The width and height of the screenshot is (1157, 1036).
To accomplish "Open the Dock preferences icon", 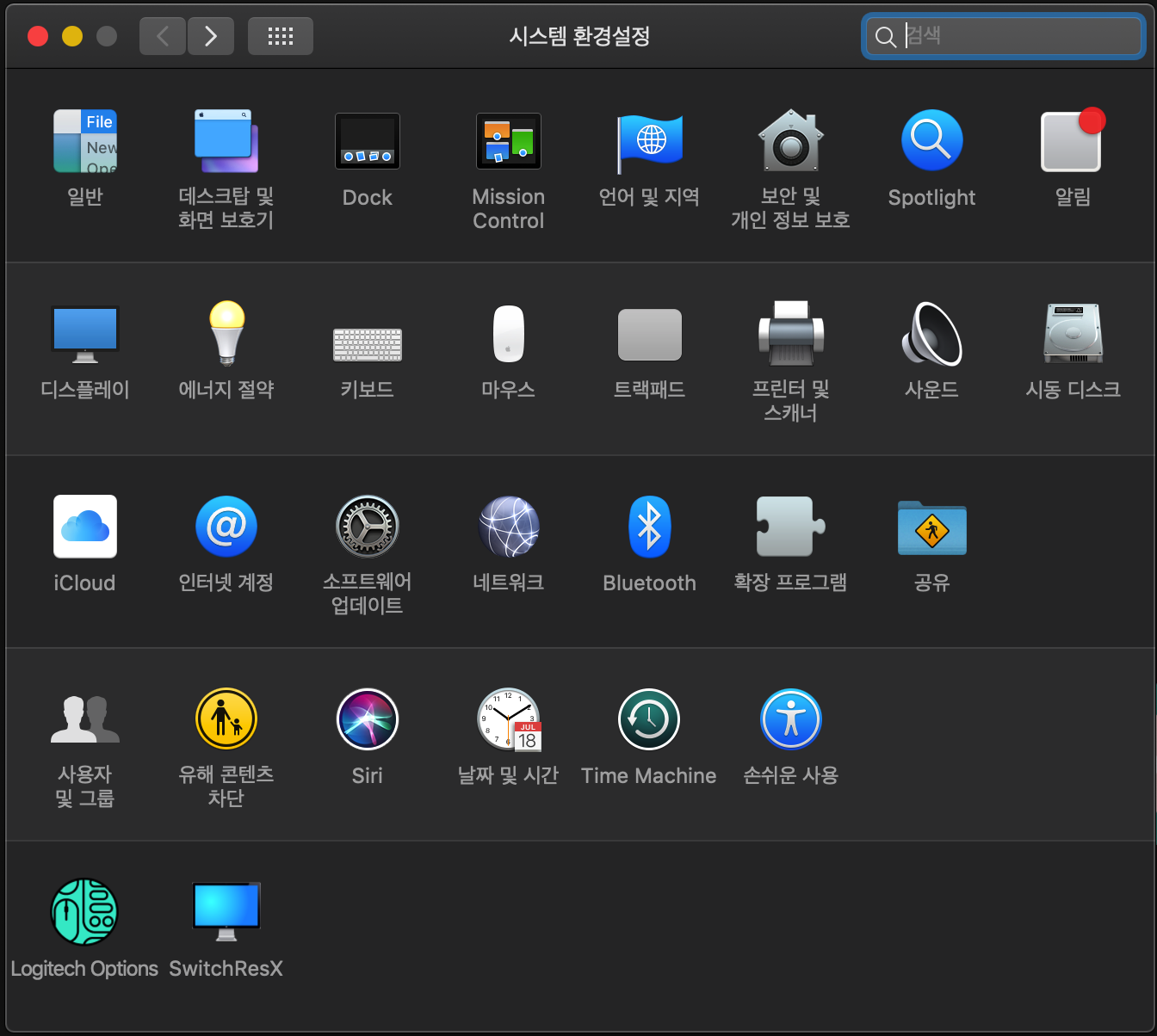I will [368, 141].
